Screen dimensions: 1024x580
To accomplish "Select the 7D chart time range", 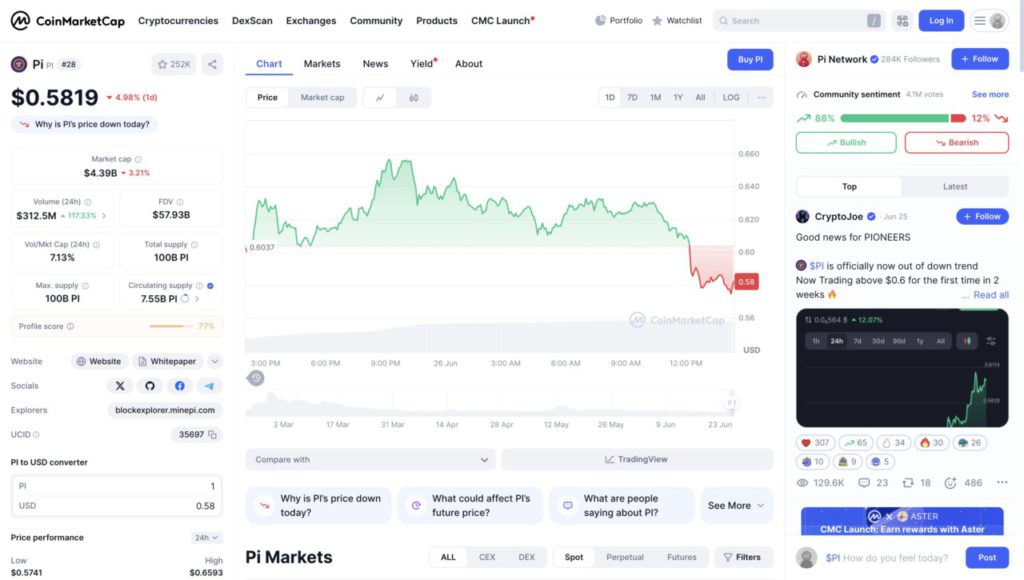I will point(632,98).
